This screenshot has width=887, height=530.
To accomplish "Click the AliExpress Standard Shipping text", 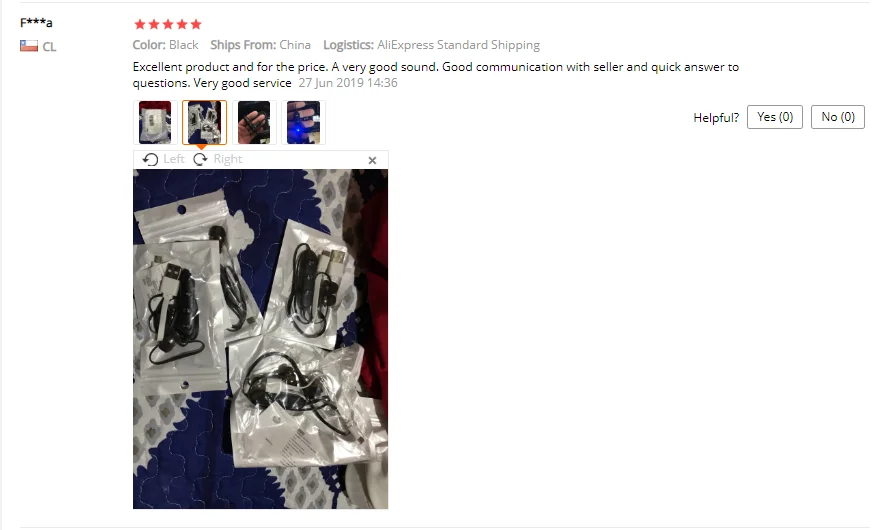I will pos(458,45).
